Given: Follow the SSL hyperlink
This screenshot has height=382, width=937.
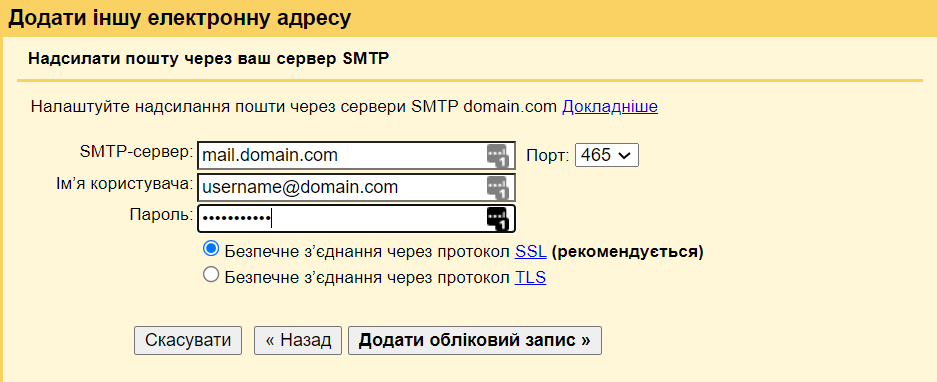Looking at the screenshot, I should 531,252.
